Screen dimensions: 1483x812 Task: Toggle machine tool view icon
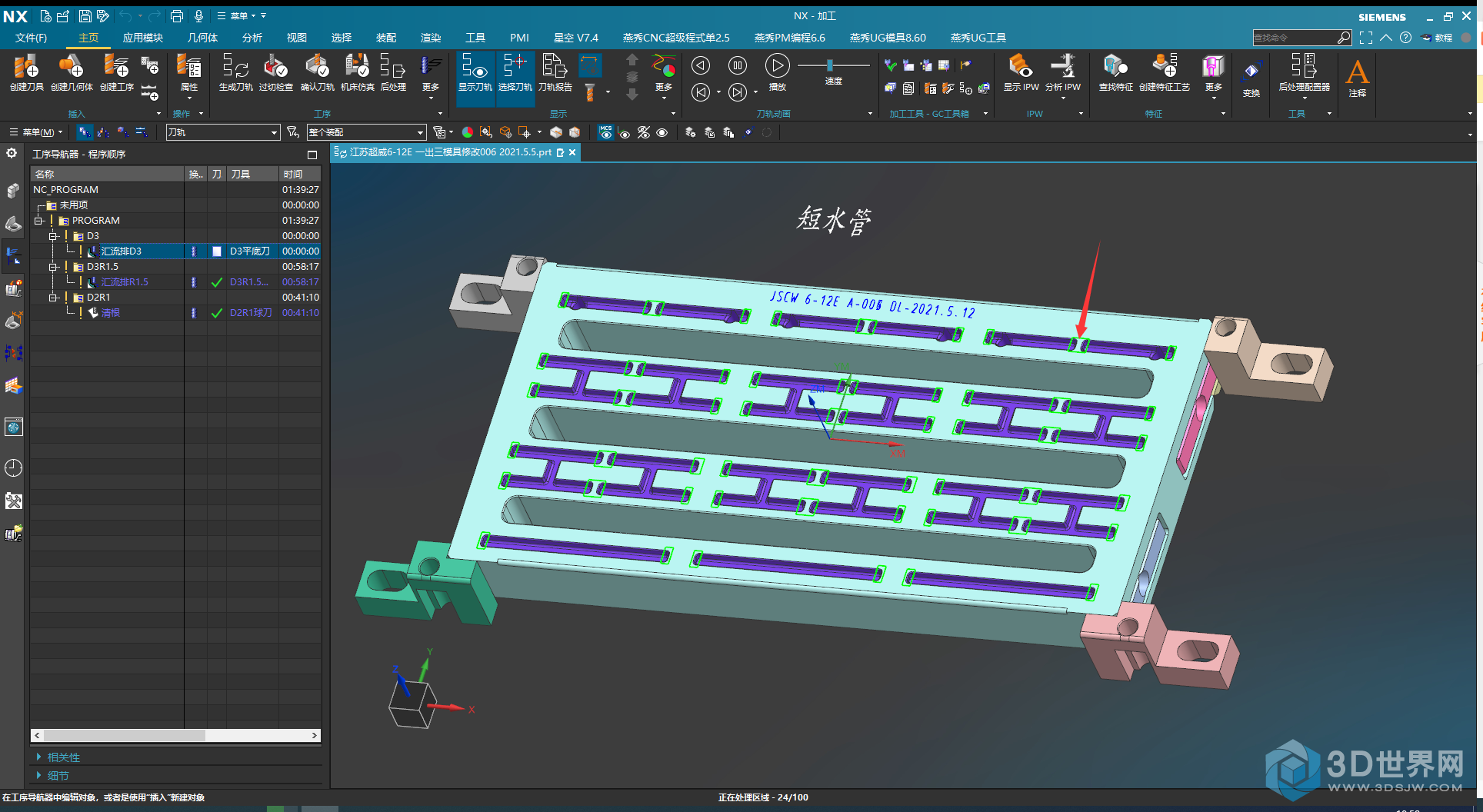tap(103, 132)
